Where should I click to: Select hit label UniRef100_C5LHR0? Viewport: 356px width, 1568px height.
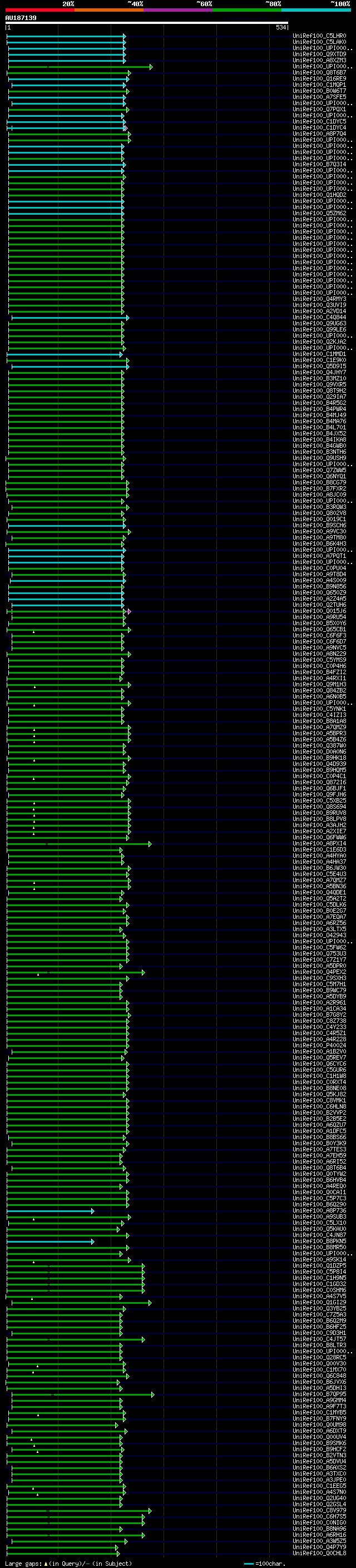click(x=319, y=36)
